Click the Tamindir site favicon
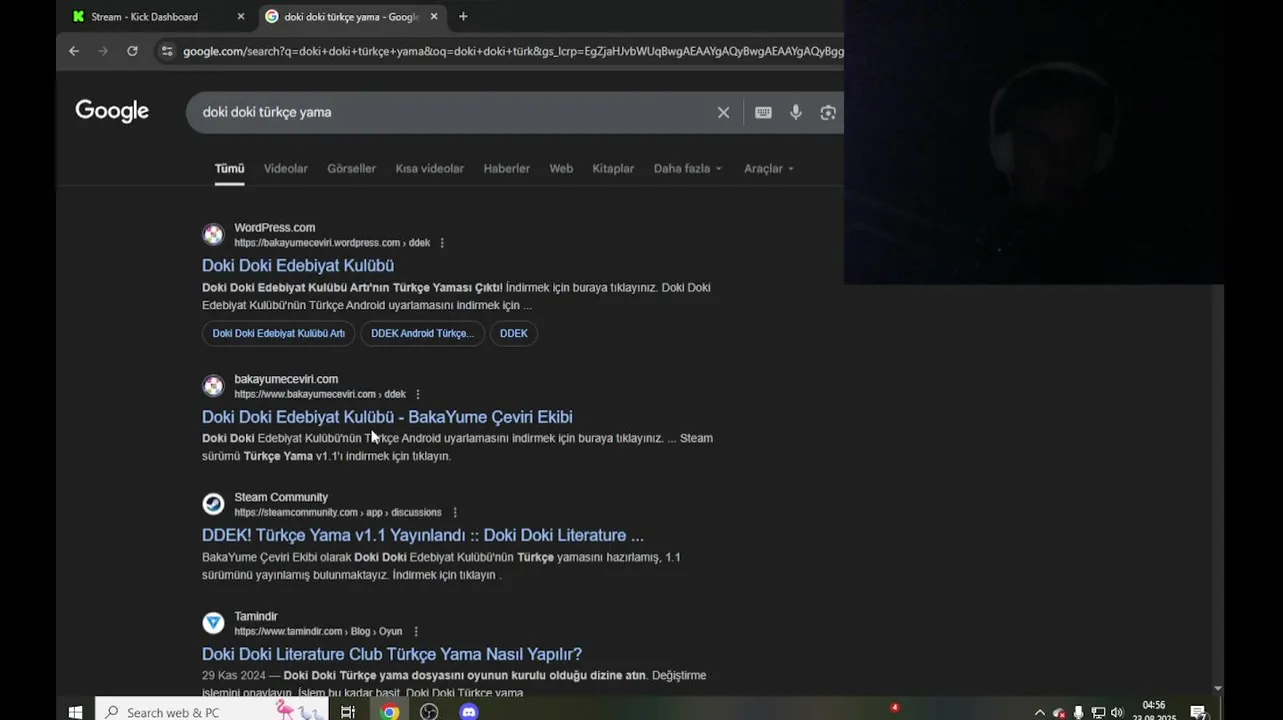The width and height of the screenshot is (1283, 720). coord(213,623)
